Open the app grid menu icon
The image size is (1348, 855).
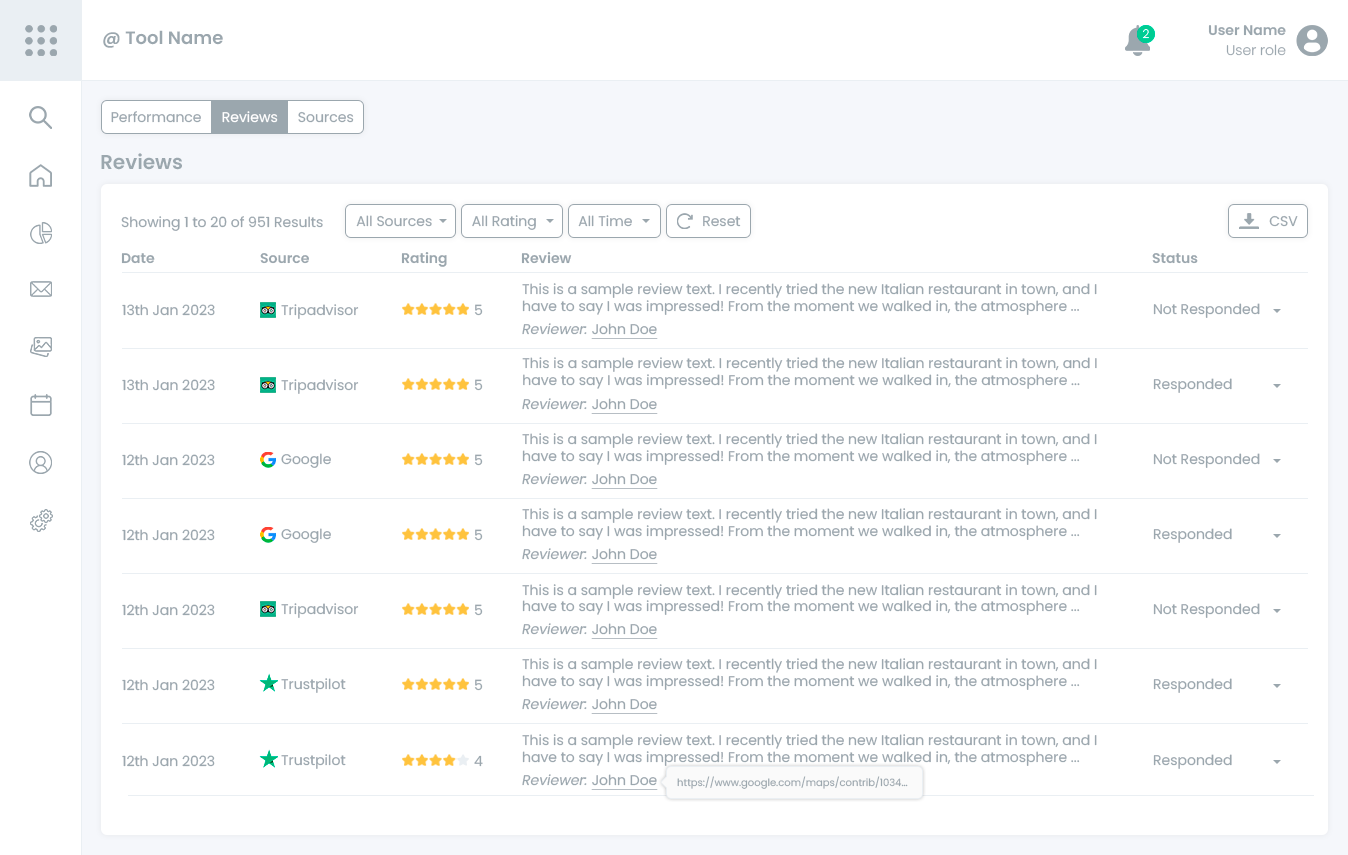tap(41, 40)
